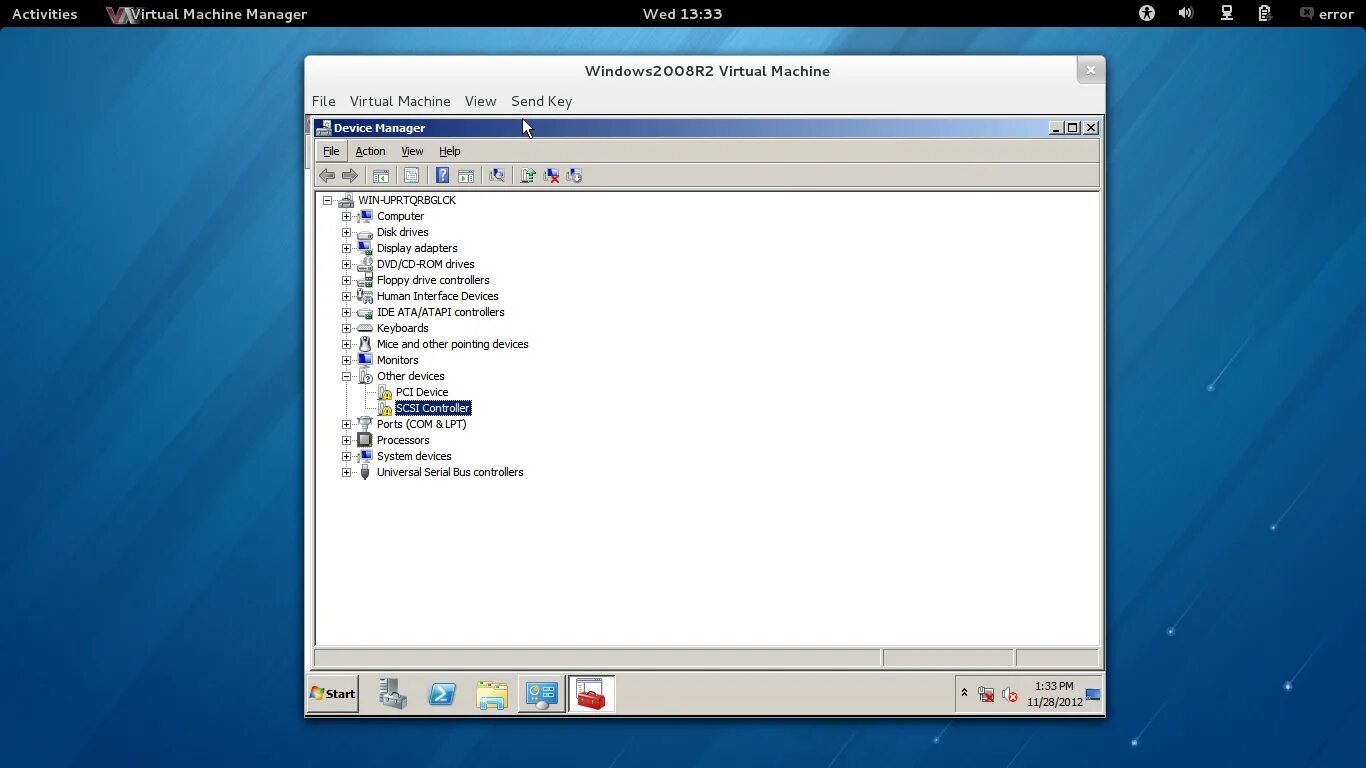This screenshot has width=1366, height=768.
Task: Open Windows Explorer folder icon in taskbar
Action: coord(492,694)
